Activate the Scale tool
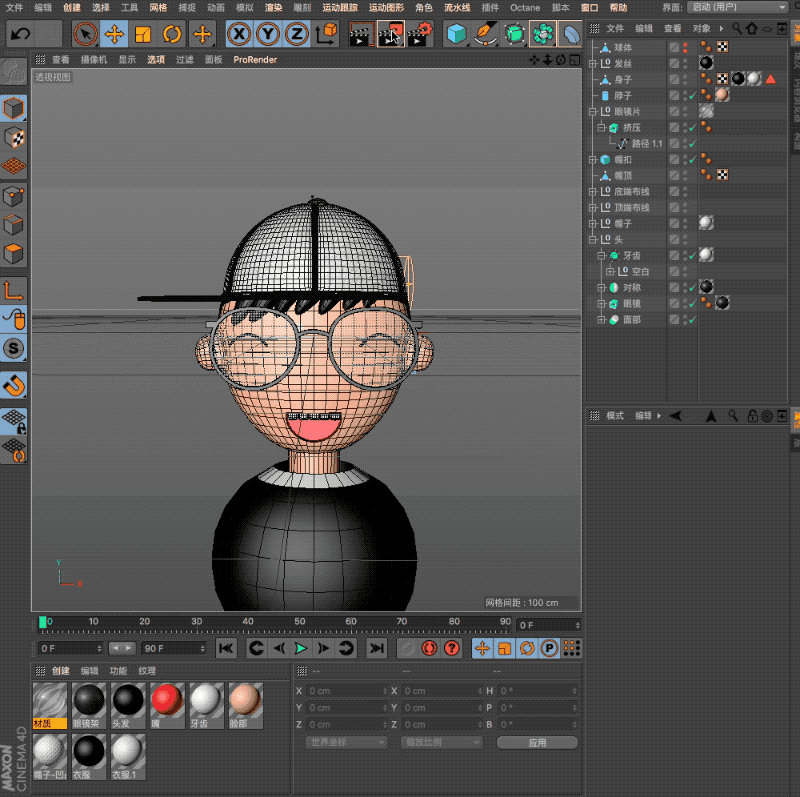Viewport: 800px width, 797px height. point(143,34)
